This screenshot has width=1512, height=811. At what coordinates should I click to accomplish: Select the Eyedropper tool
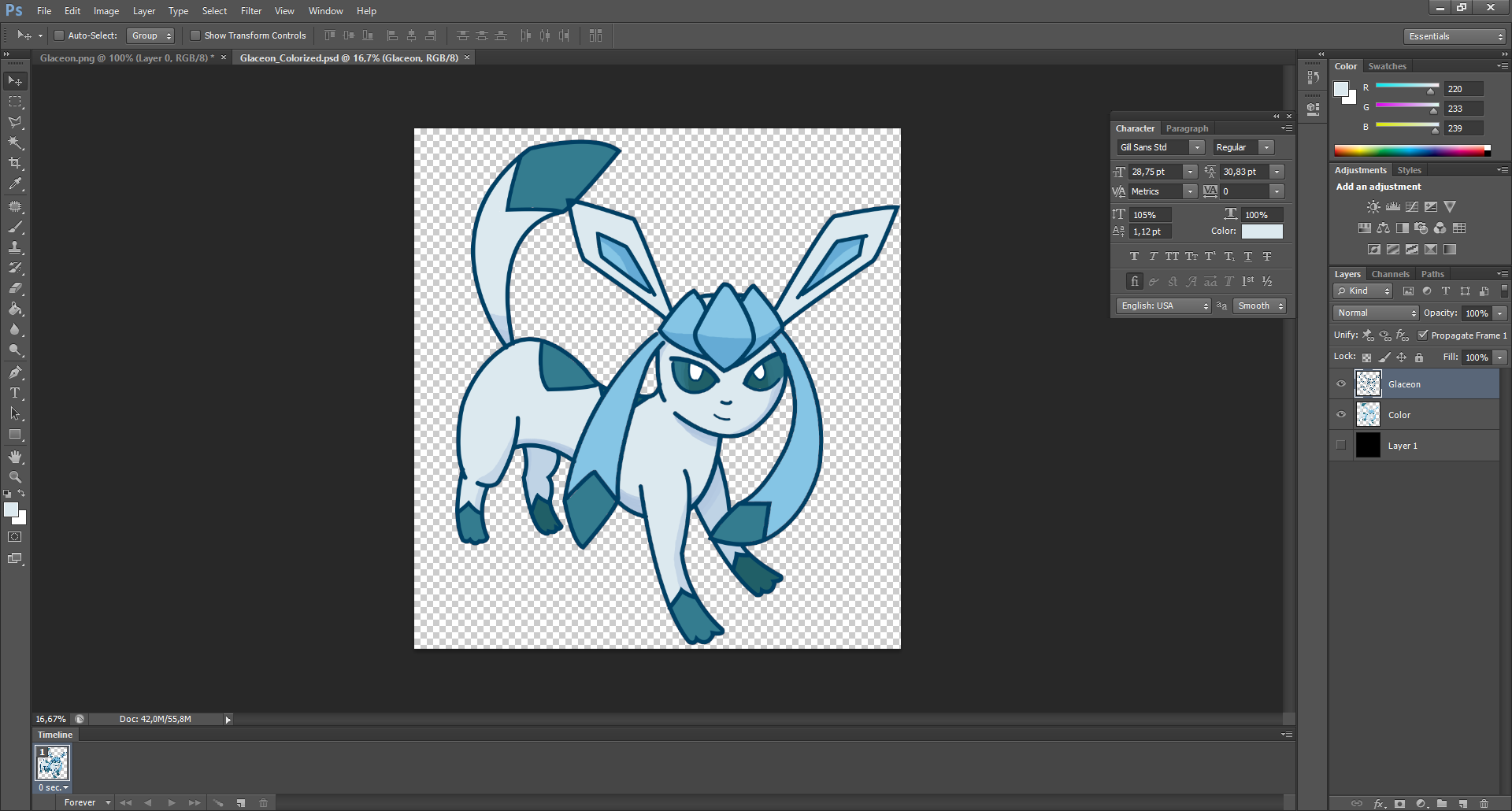click(x=15, y=183)
